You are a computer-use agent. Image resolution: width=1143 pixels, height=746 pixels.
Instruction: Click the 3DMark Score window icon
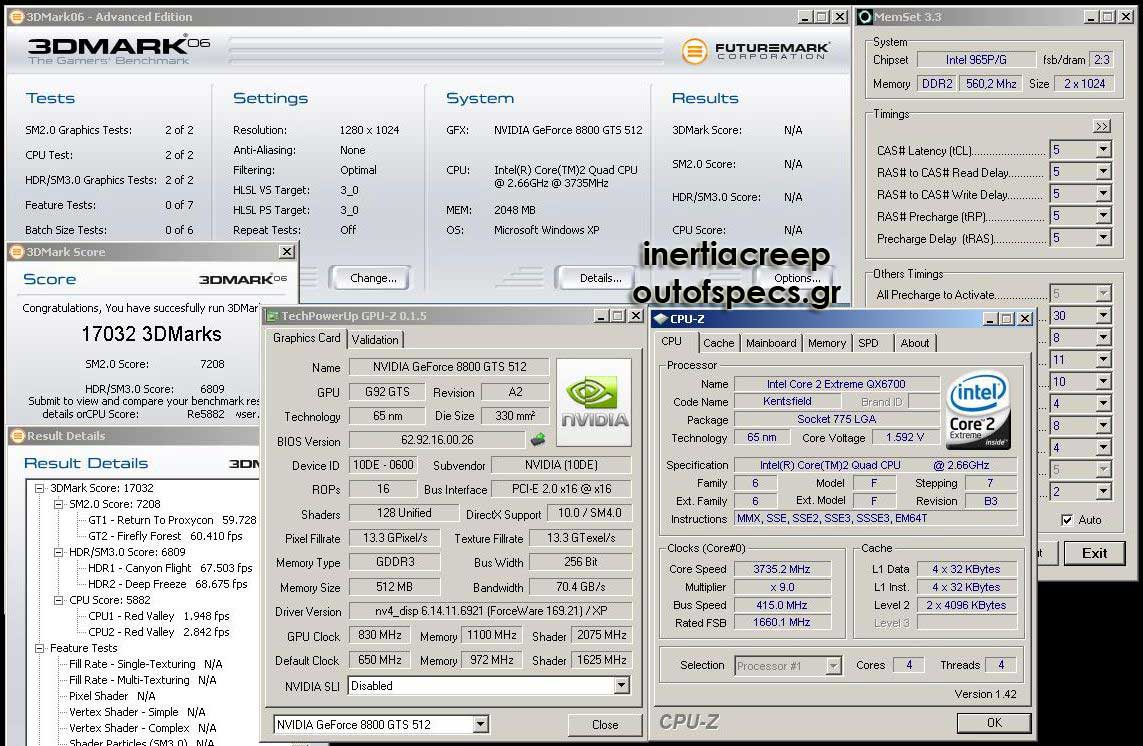click(x=16, y=252)
